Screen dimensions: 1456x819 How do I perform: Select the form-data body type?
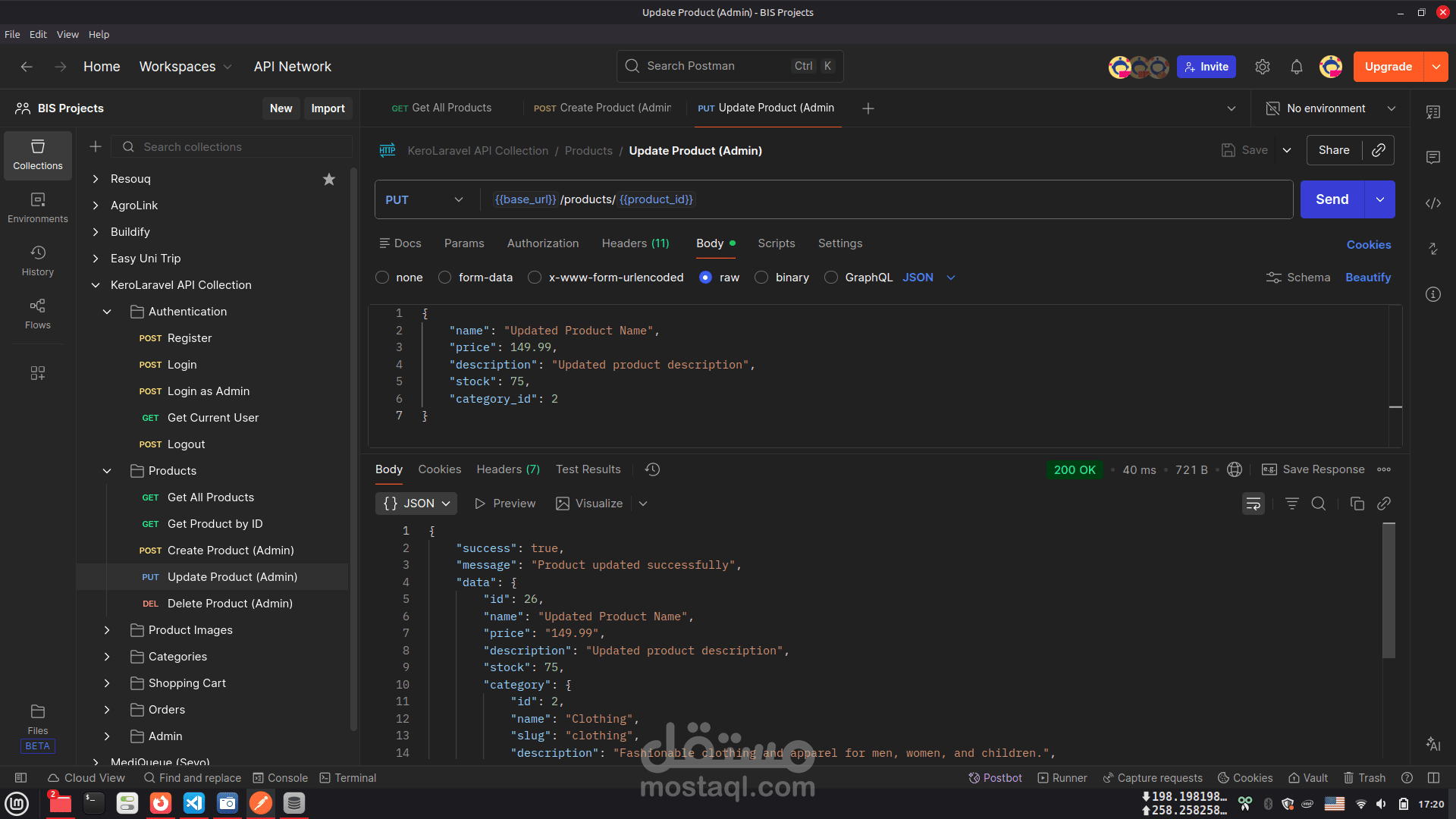[445, 278]
